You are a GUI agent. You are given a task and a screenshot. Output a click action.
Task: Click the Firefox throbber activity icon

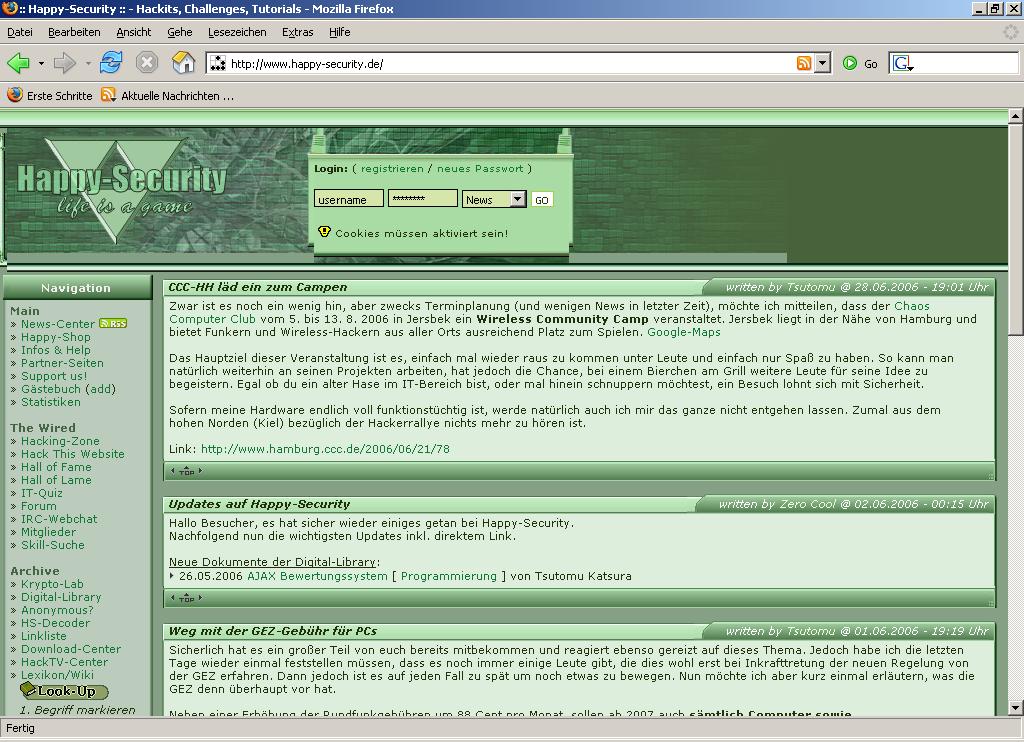tap(1011, 31)
